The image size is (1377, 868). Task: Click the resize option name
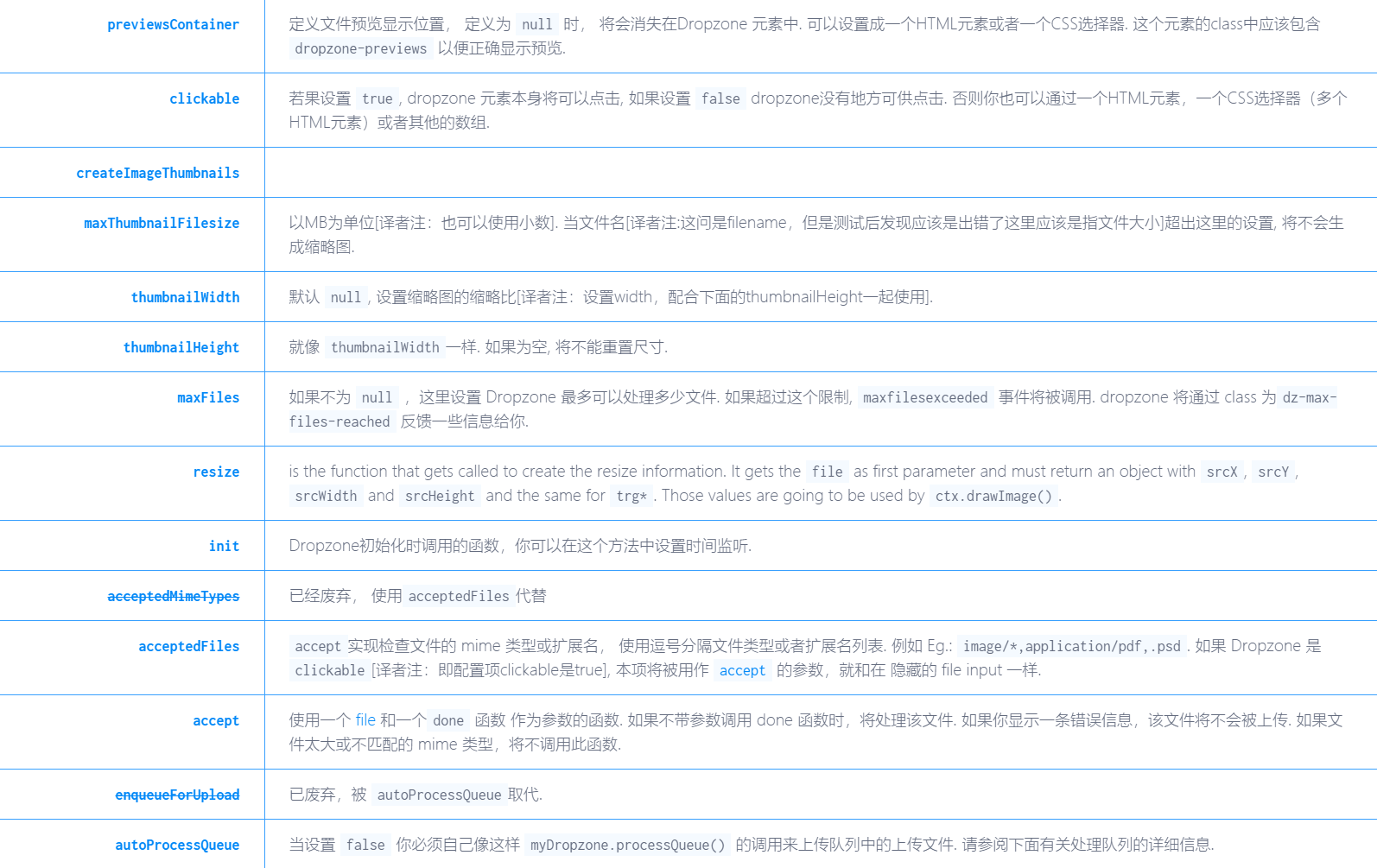click(x=216, y=472)
